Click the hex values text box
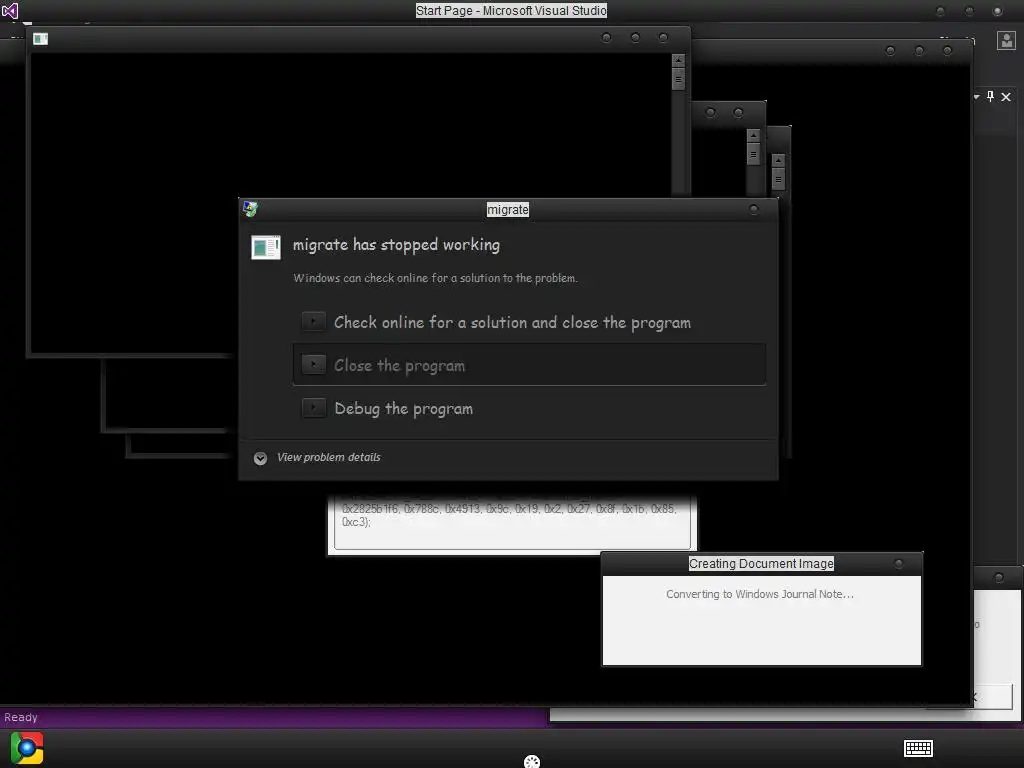This screenshot has width=1024, height=768. point(512,523)
